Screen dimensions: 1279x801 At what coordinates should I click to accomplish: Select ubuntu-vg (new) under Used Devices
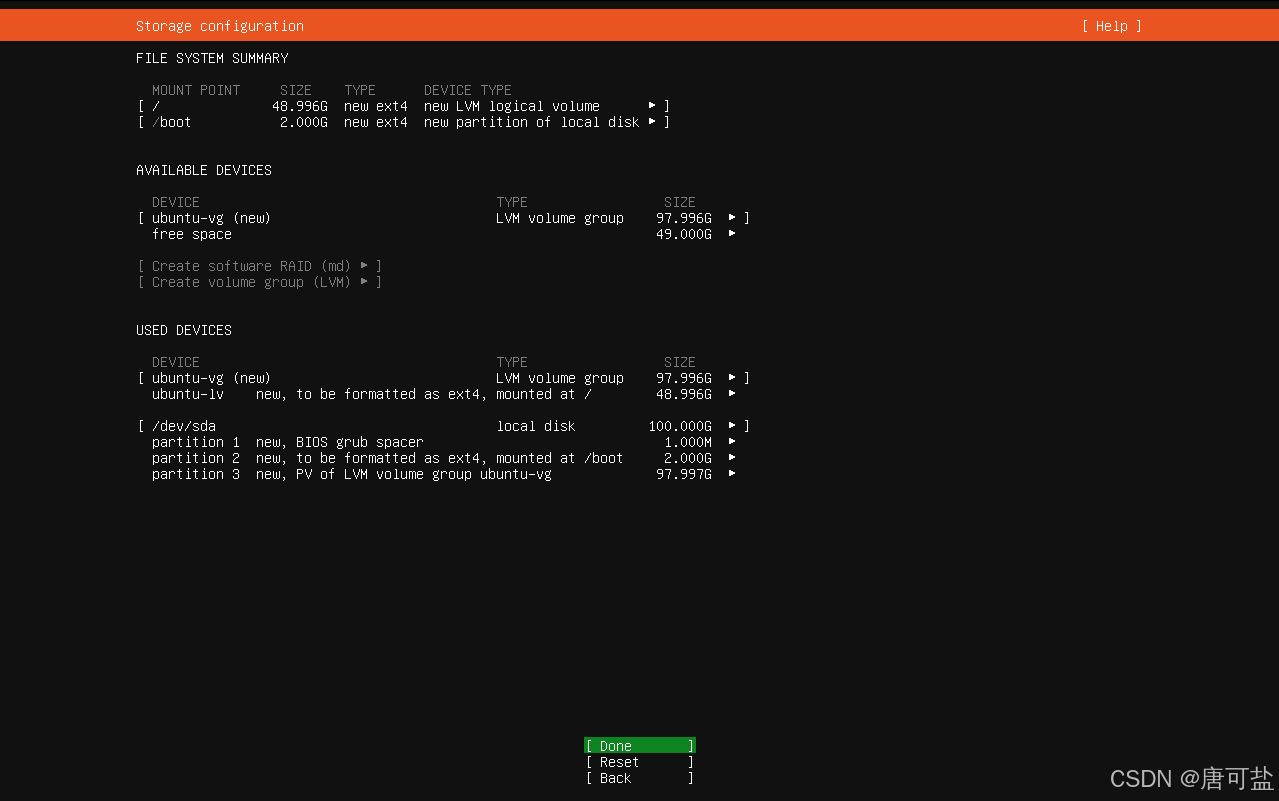[444, 378]
